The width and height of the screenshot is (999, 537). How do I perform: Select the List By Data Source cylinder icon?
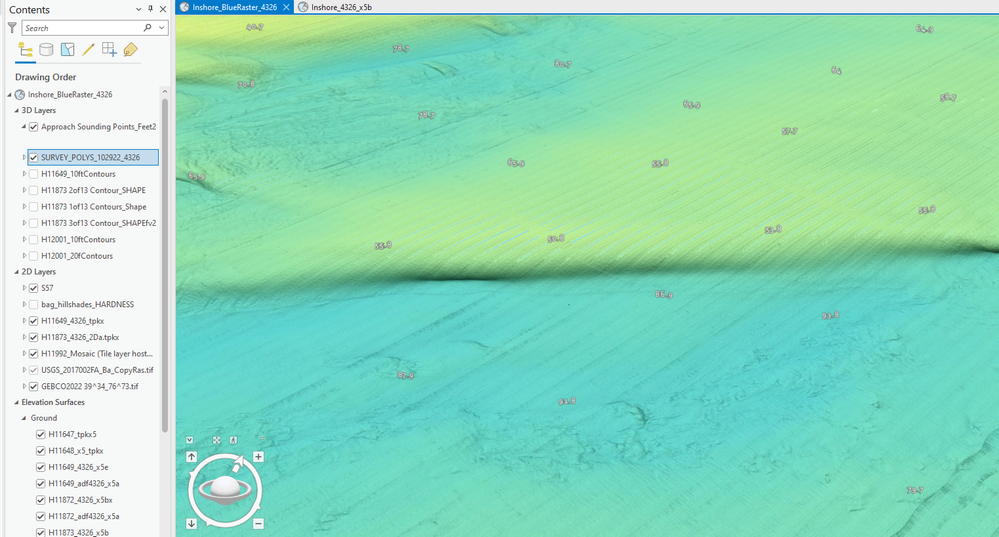46,50
